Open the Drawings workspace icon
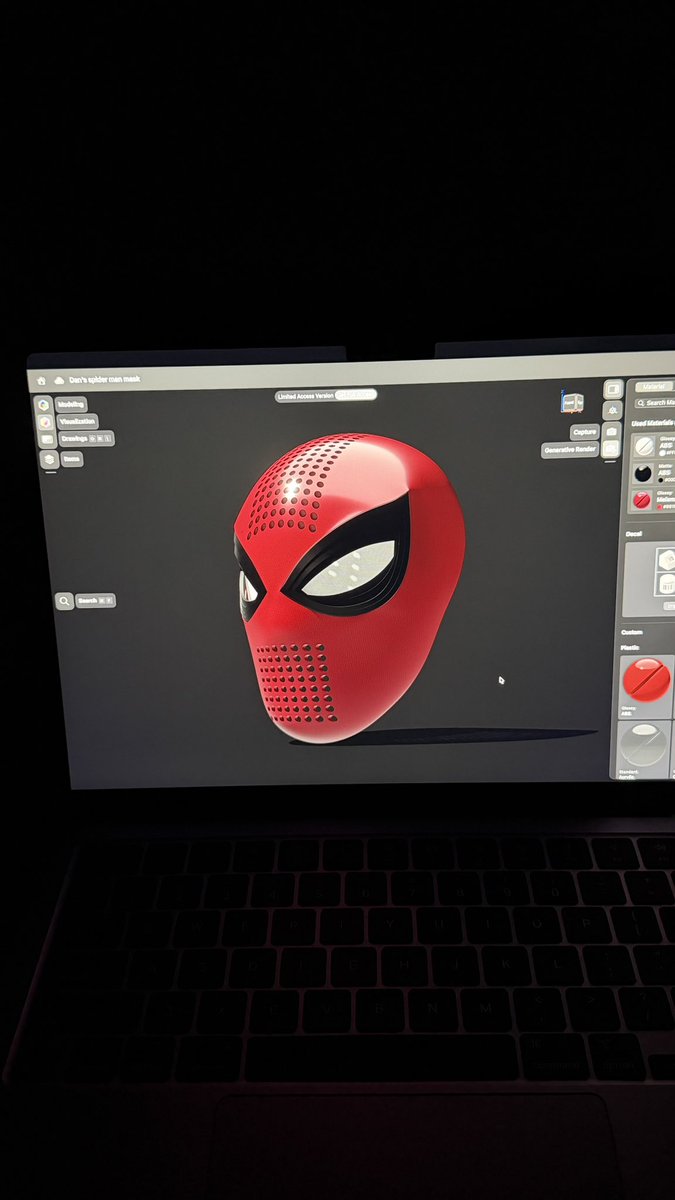 (x=46, y=440)
